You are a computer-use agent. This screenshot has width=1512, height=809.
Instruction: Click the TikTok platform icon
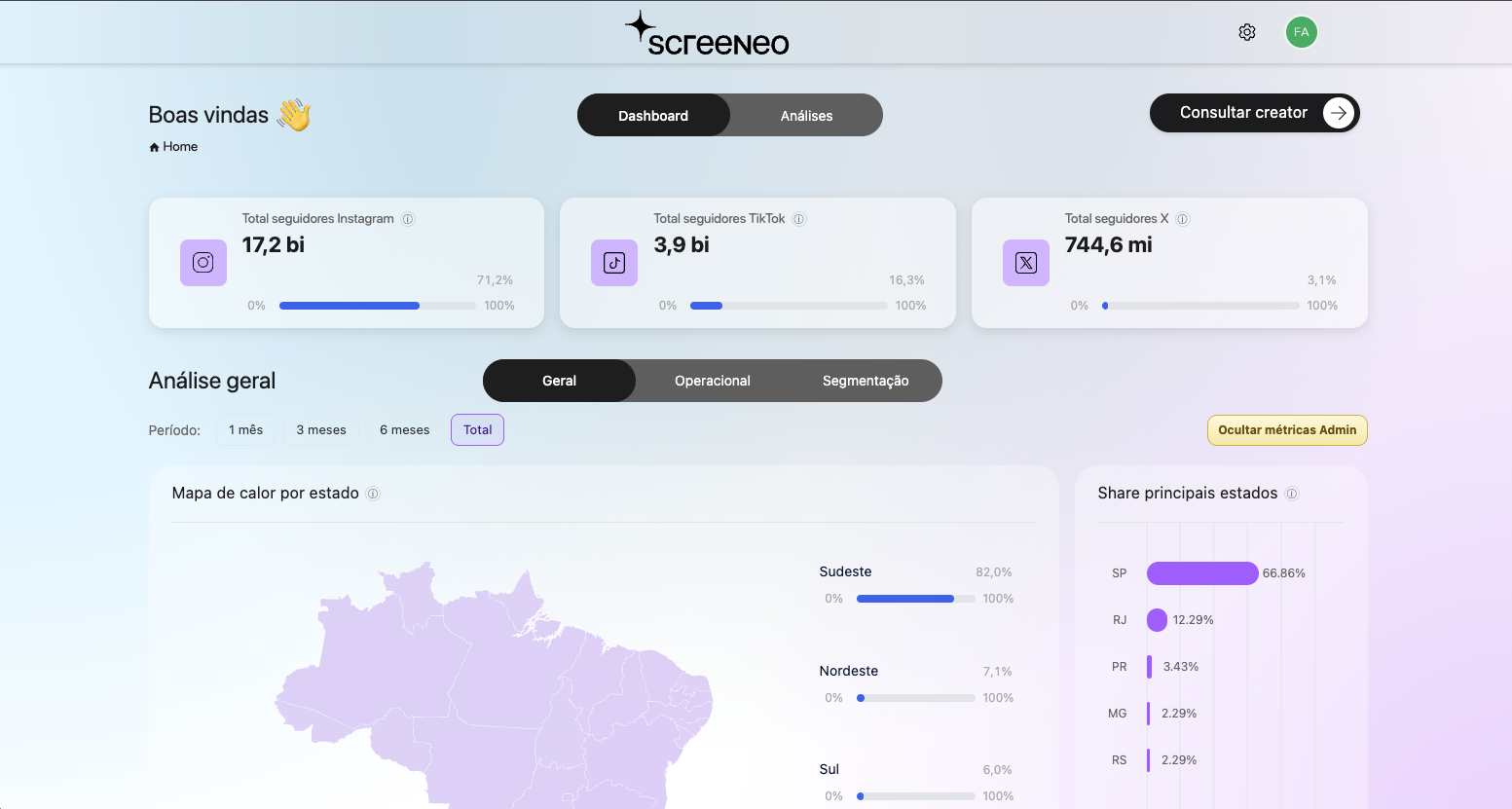(x=614, y=263)
